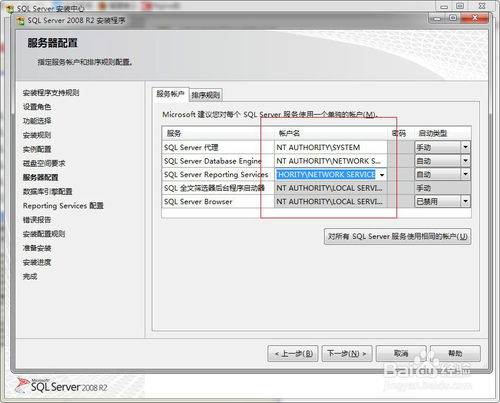Click the 帐户名 column header

pyautogui.click(x=289, y=133)
